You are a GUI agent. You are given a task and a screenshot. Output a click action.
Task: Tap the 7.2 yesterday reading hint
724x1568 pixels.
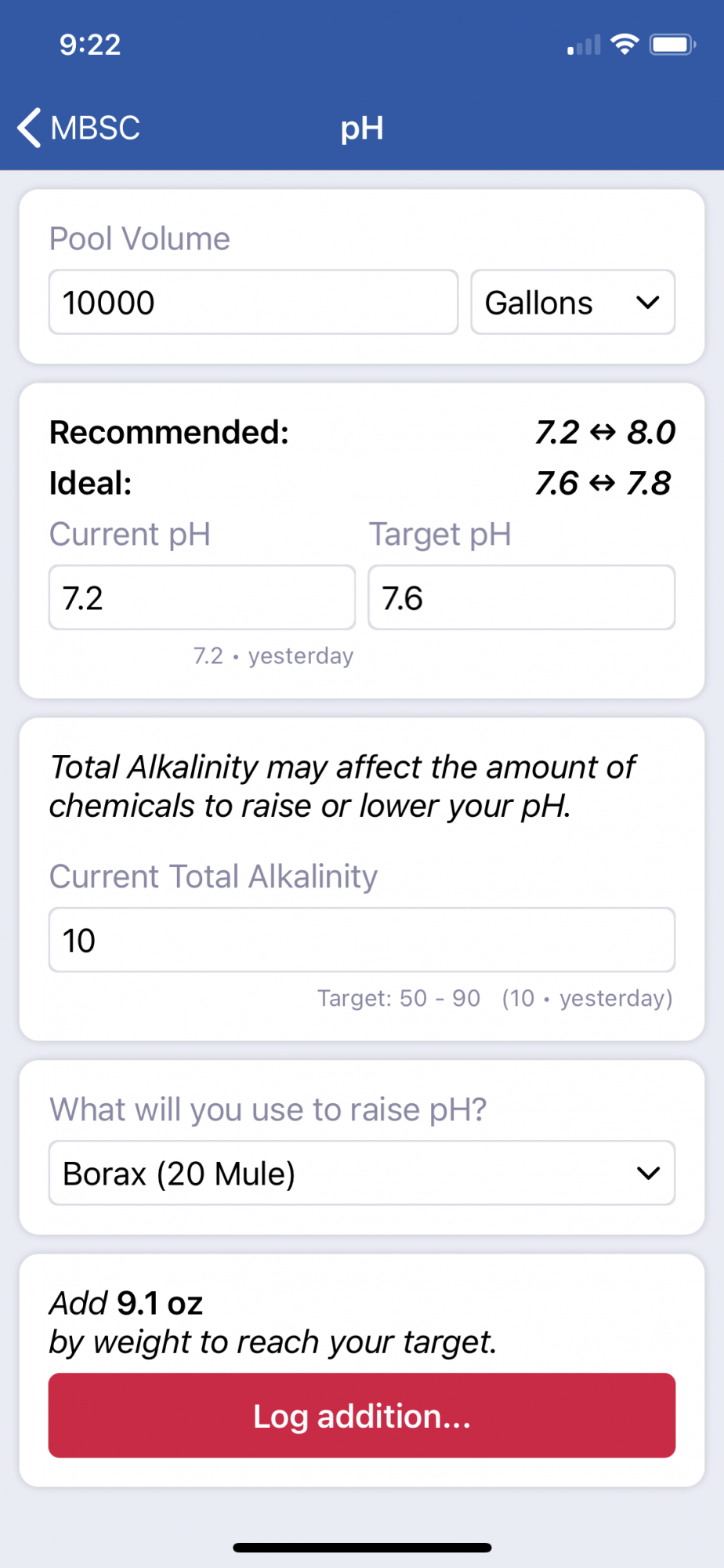pos(273,655)
